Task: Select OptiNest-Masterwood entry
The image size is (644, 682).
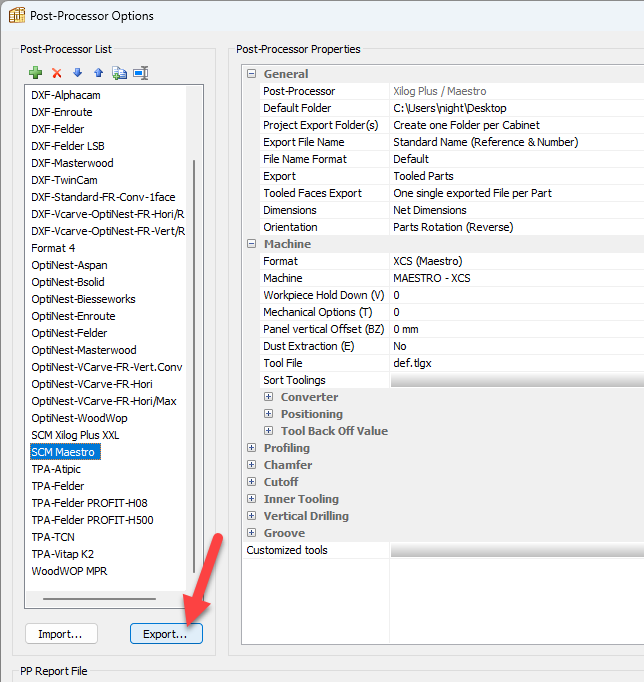Action: (x=83, y=350)
